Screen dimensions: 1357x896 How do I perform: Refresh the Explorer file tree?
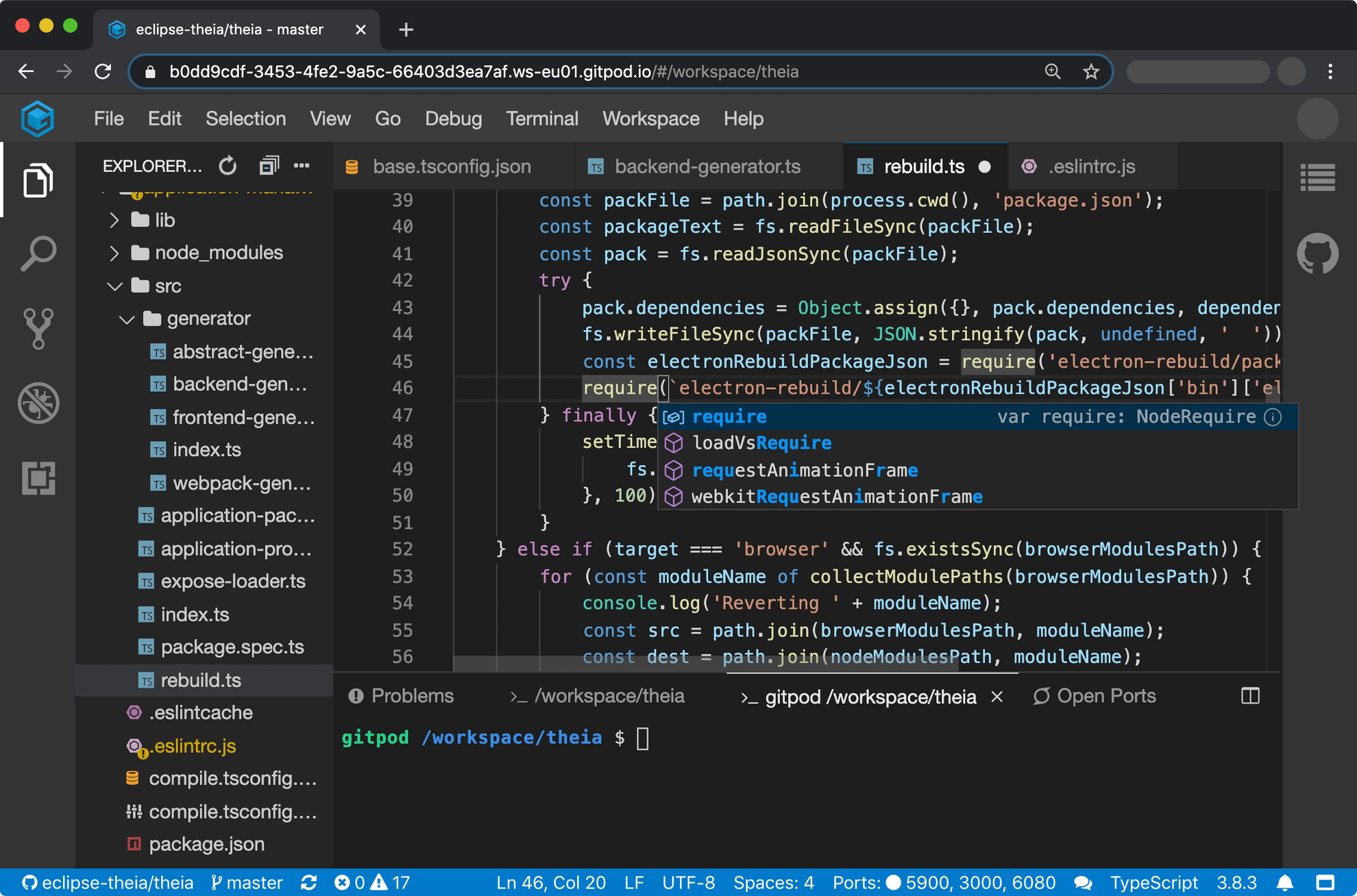click(227, 166)
